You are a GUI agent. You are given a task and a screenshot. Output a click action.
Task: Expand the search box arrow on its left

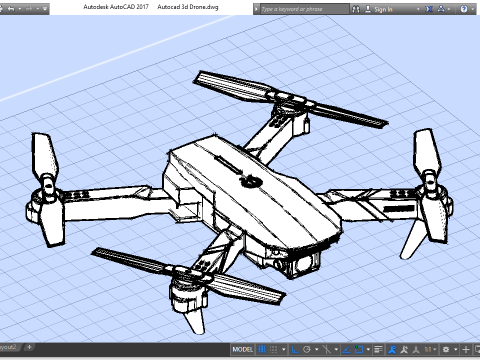[x=256, y=9]
